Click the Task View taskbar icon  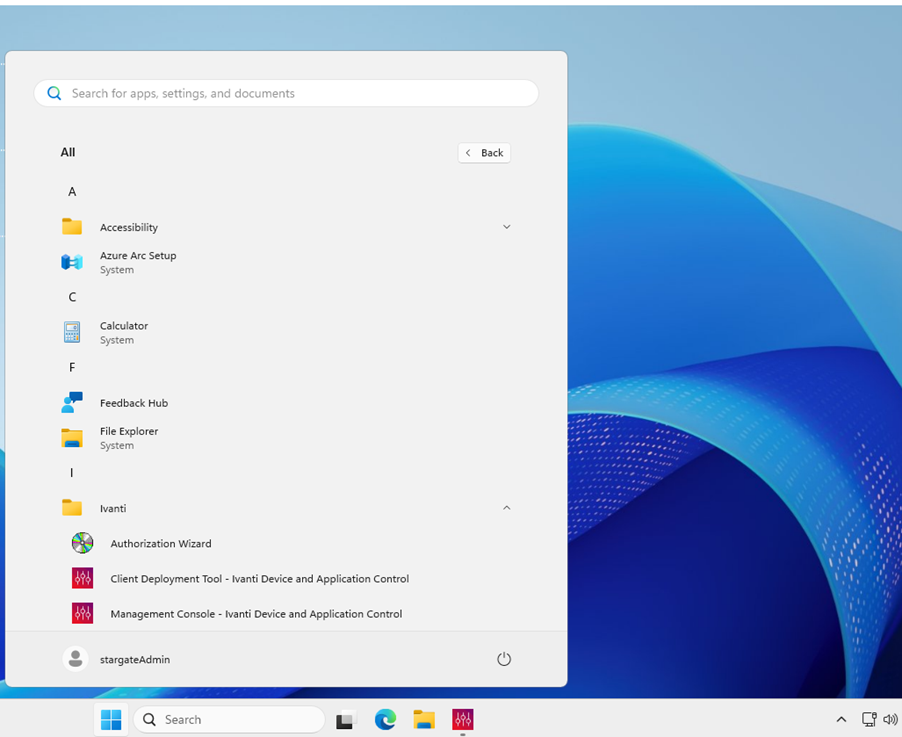coord(345,719)
